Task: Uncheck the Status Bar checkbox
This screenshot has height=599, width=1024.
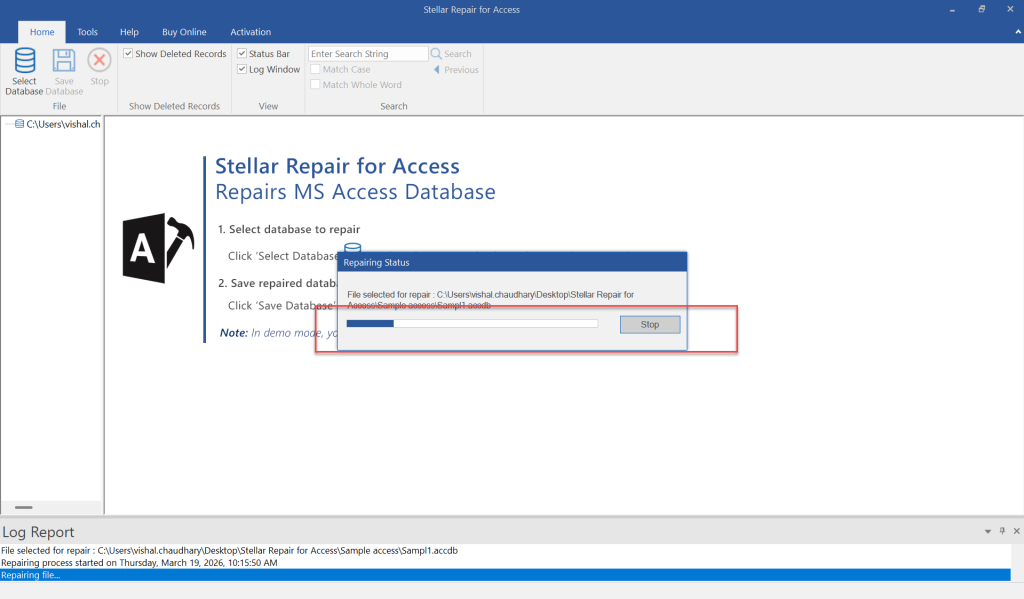Action: 242,54
